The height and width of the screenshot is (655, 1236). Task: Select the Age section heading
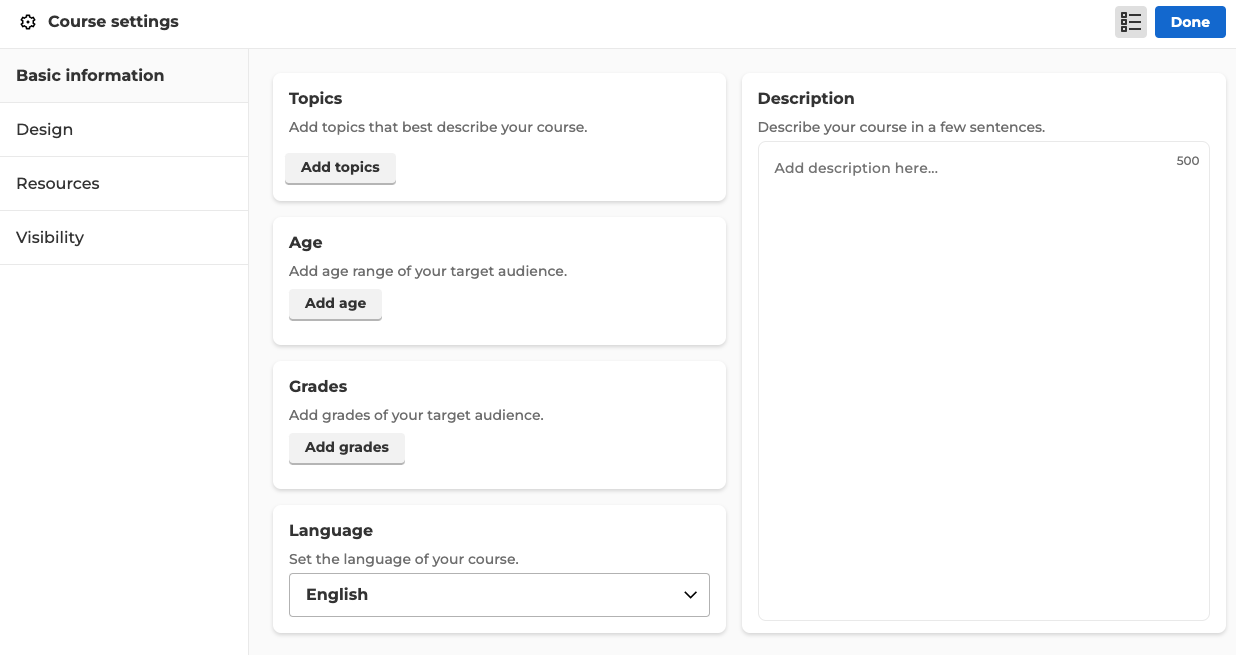click(306, 242)
